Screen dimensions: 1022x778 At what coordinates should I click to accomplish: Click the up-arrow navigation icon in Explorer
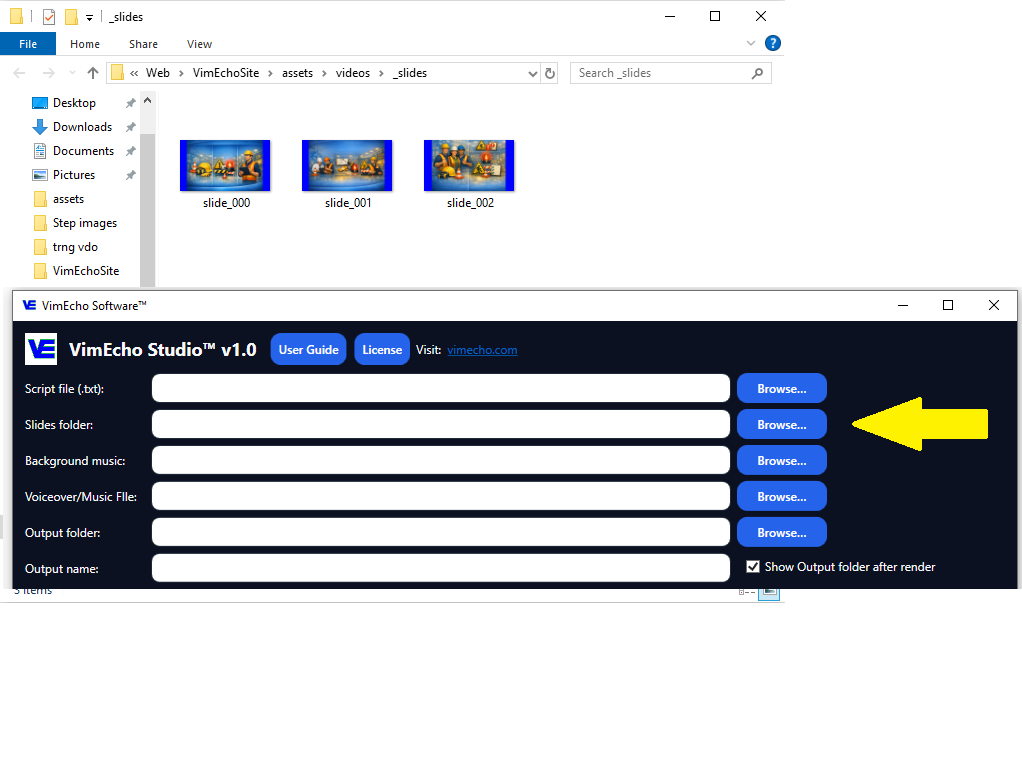pos(92,73)
